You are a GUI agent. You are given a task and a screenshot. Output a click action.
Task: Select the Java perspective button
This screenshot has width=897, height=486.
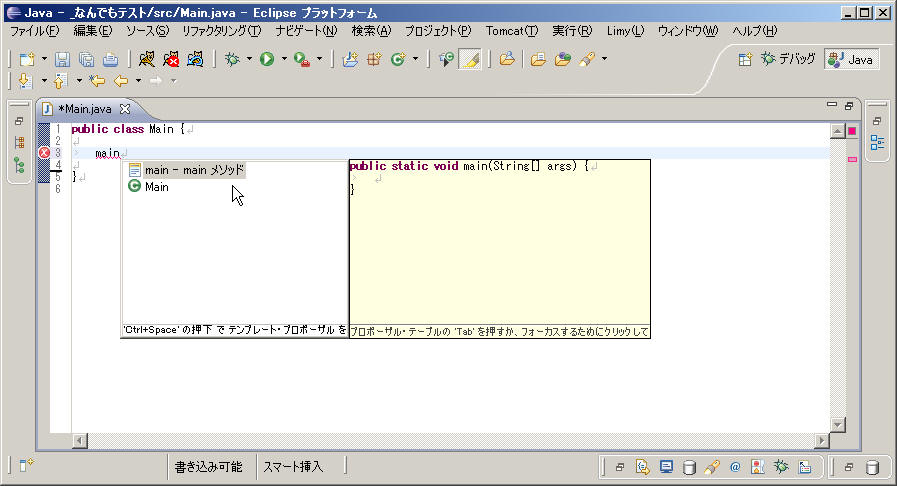tap(851, 59)
